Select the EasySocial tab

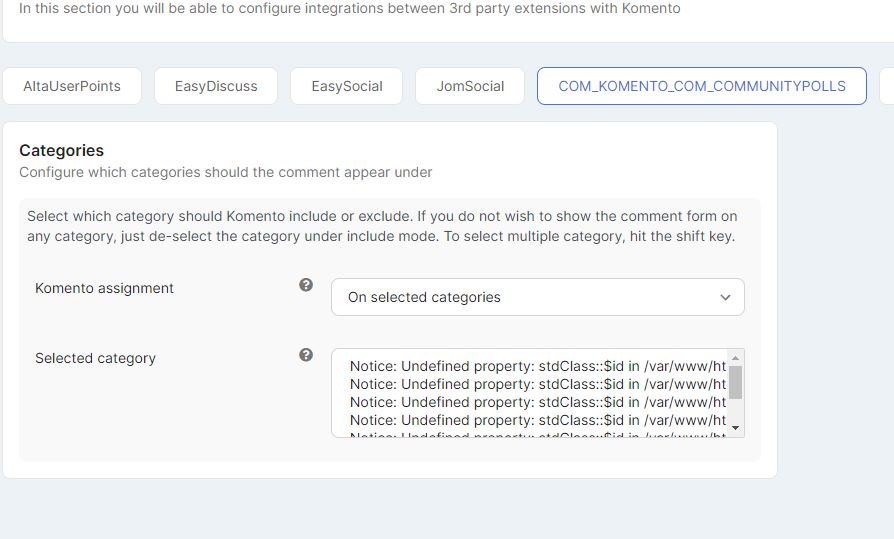point(346,86)
